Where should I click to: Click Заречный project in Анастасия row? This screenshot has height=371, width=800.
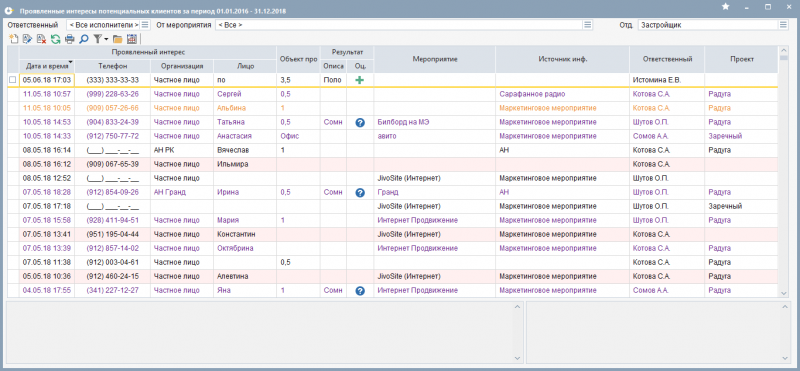(x=741, y=136)
